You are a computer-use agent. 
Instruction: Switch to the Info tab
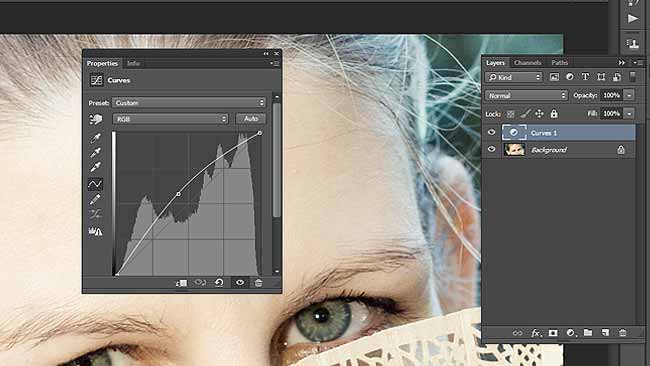pos(133,63)
